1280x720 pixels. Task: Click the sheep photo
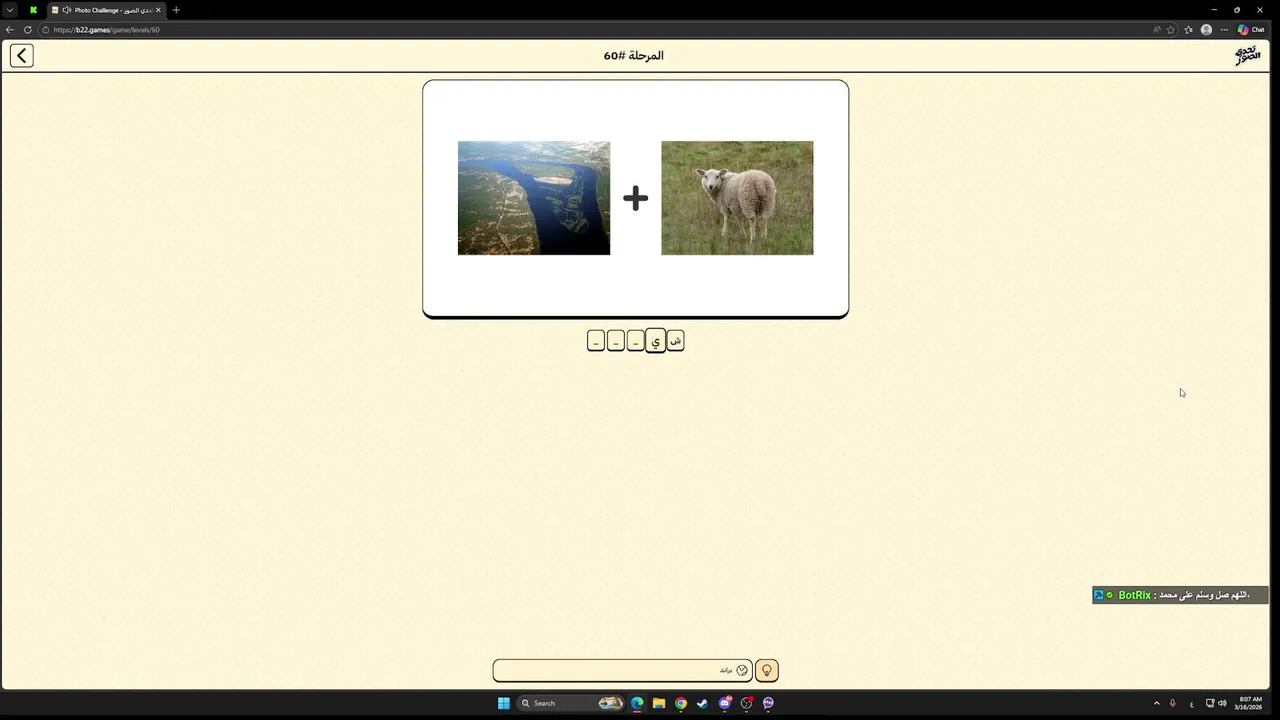coord(737,198)
